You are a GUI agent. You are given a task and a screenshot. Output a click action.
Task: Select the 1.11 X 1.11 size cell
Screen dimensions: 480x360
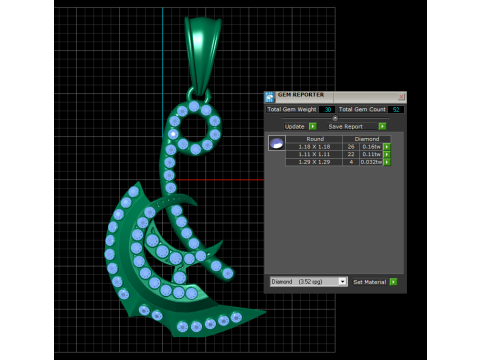click(x=314, y=154)
